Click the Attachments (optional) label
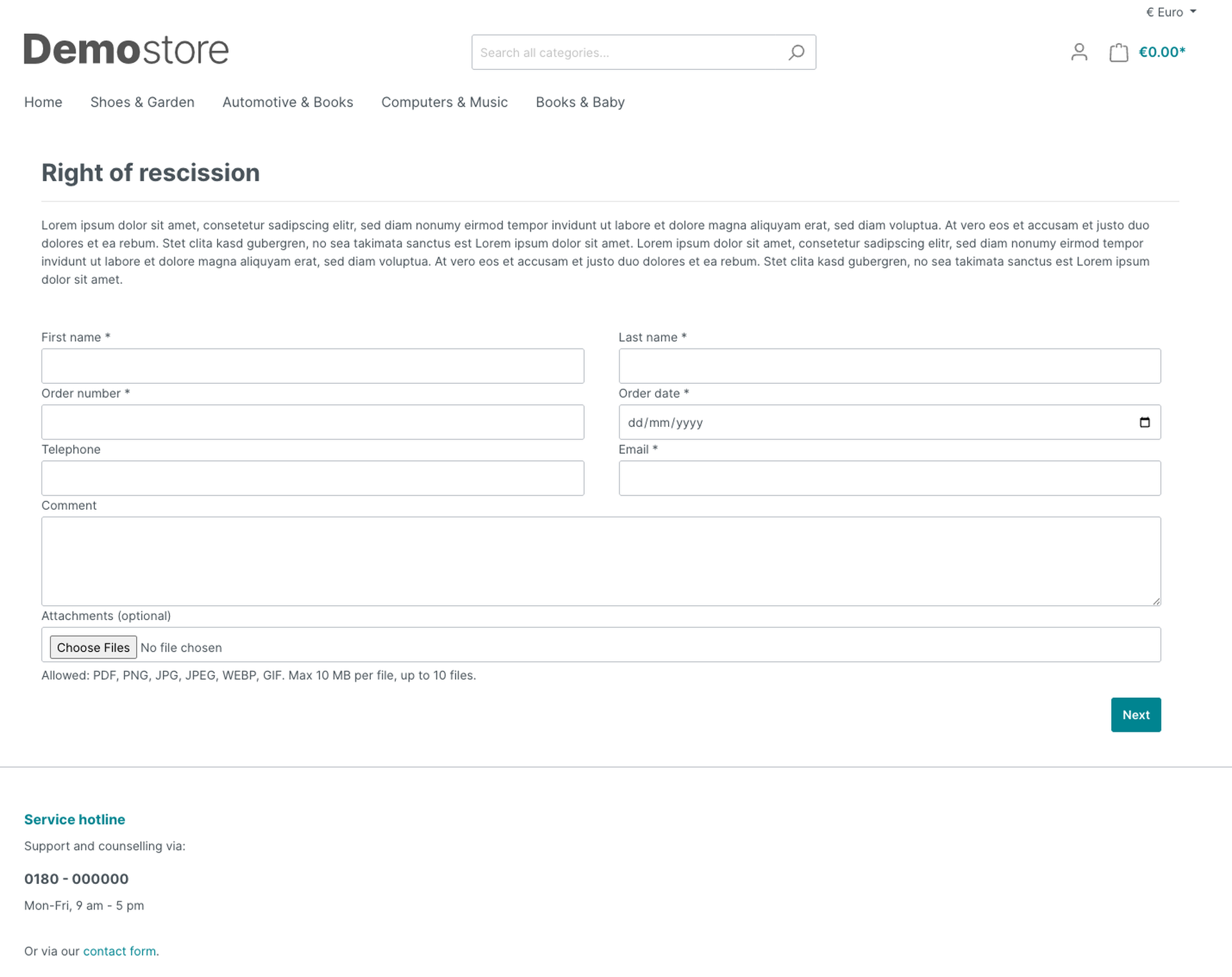Screen dimensions: 1232x977 click(106, 616)
